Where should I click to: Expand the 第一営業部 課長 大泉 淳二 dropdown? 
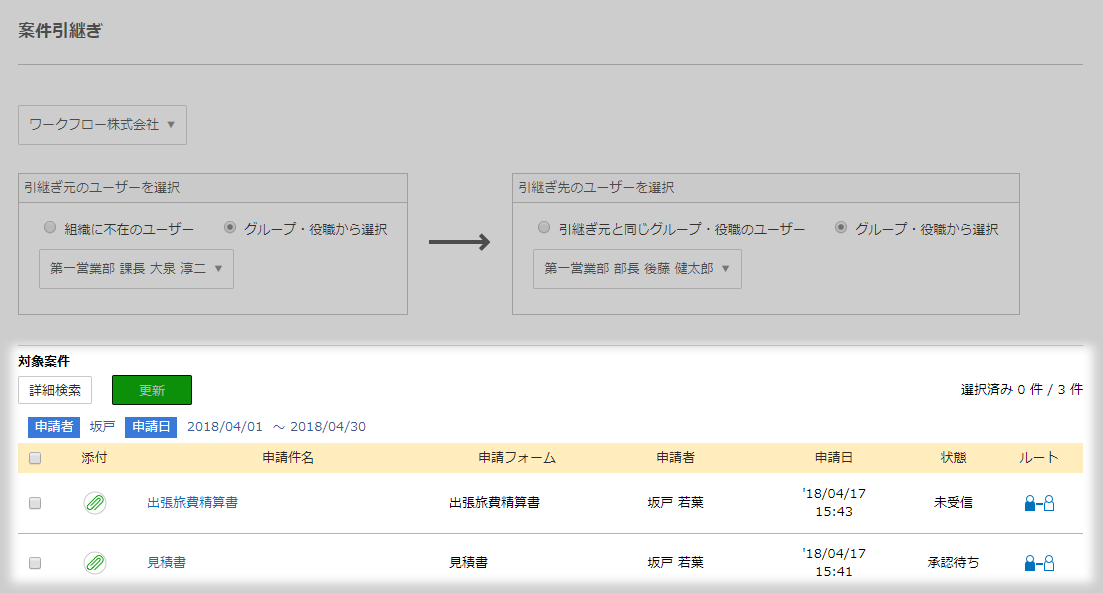pyautogui.click(x=136, y=269)
